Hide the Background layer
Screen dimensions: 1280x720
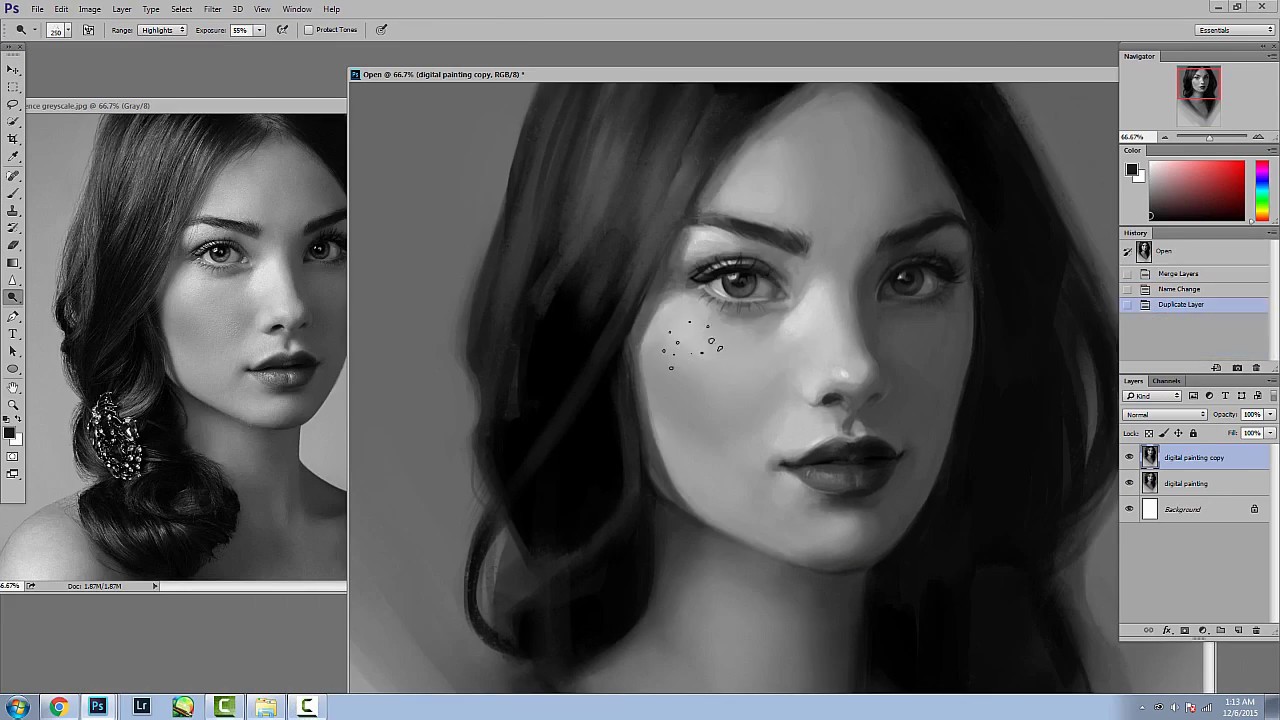point(1130,509)
